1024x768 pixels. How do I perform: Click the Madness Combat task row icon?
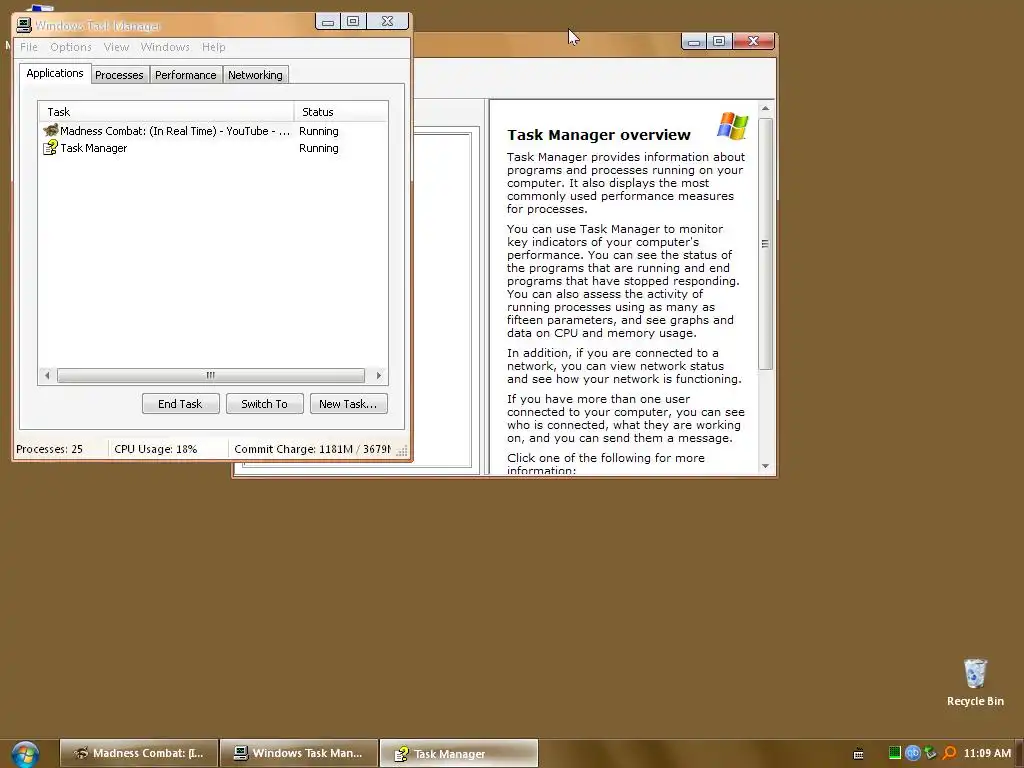[50, 131]
